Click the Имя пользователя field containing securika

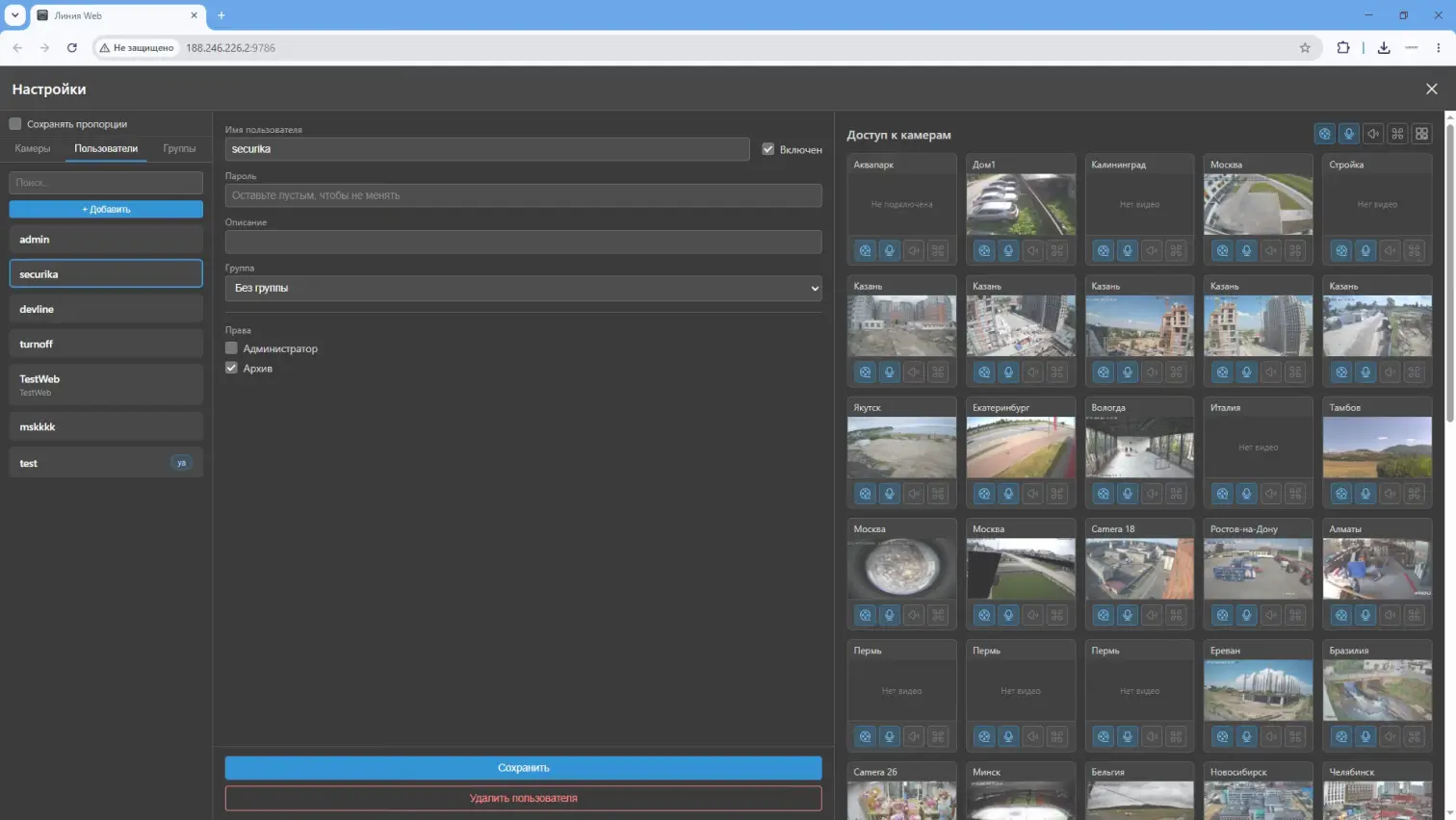pyautogui.click(x=487, y=149)
